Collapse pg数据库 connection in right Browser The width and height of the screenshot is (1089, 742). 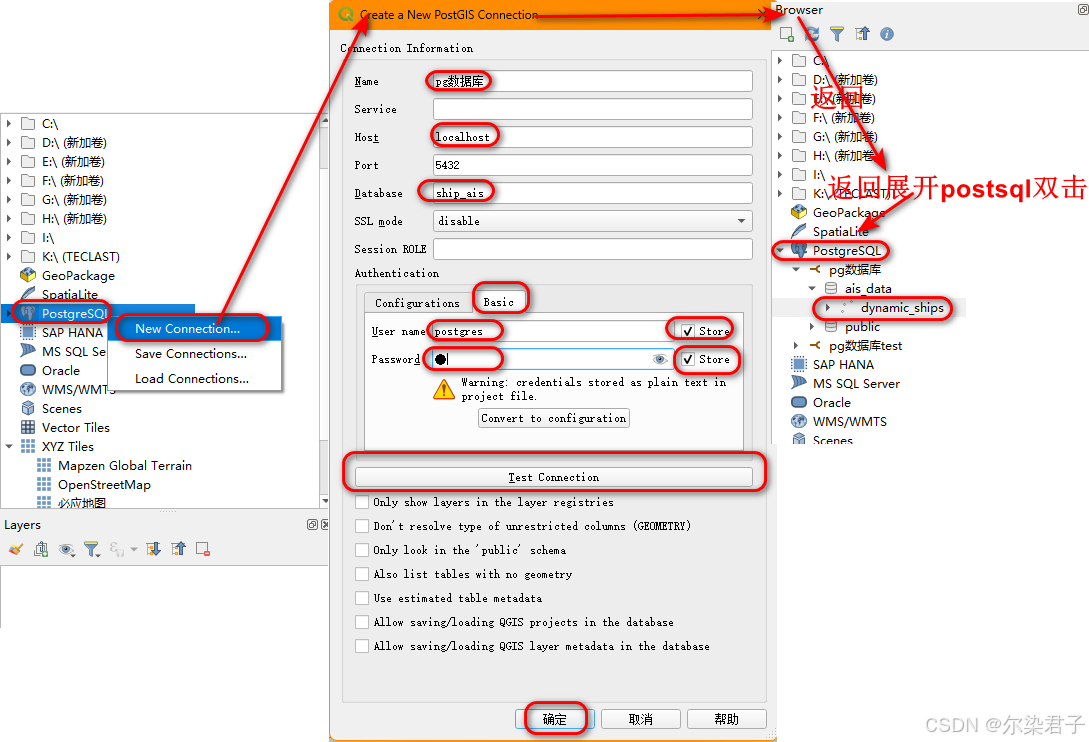797,270
